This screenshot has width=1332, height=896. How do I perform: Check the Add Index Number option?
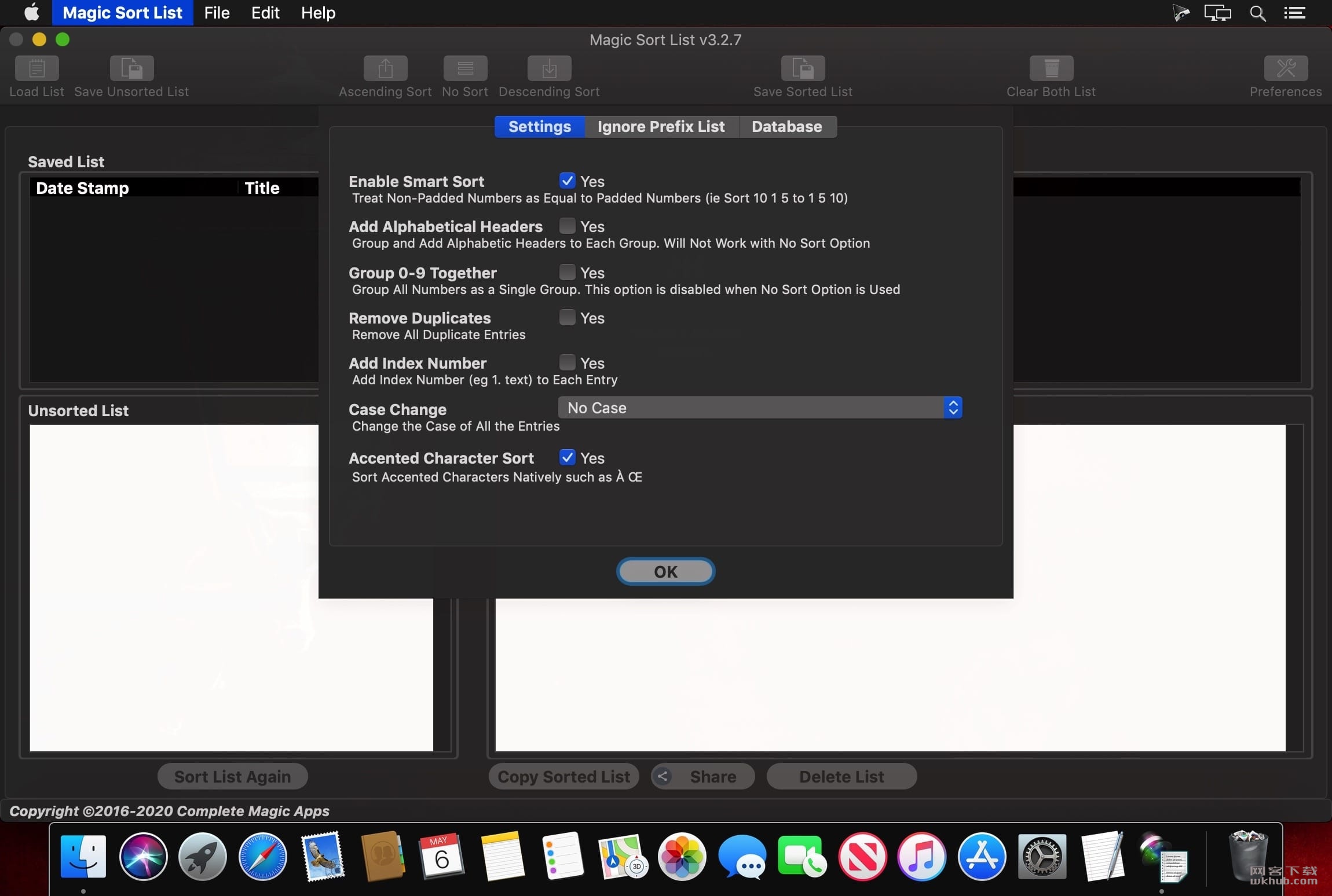pos(567,362)
